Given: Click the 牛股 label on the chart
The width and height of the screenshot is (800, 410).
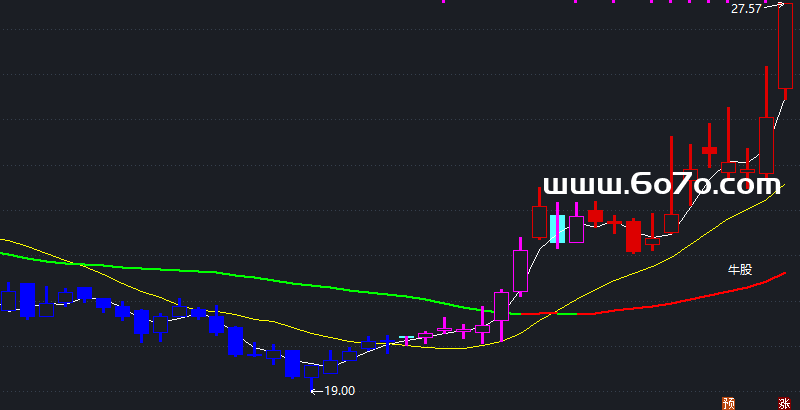Looking at the screenshot, I should tap(739, 270).
